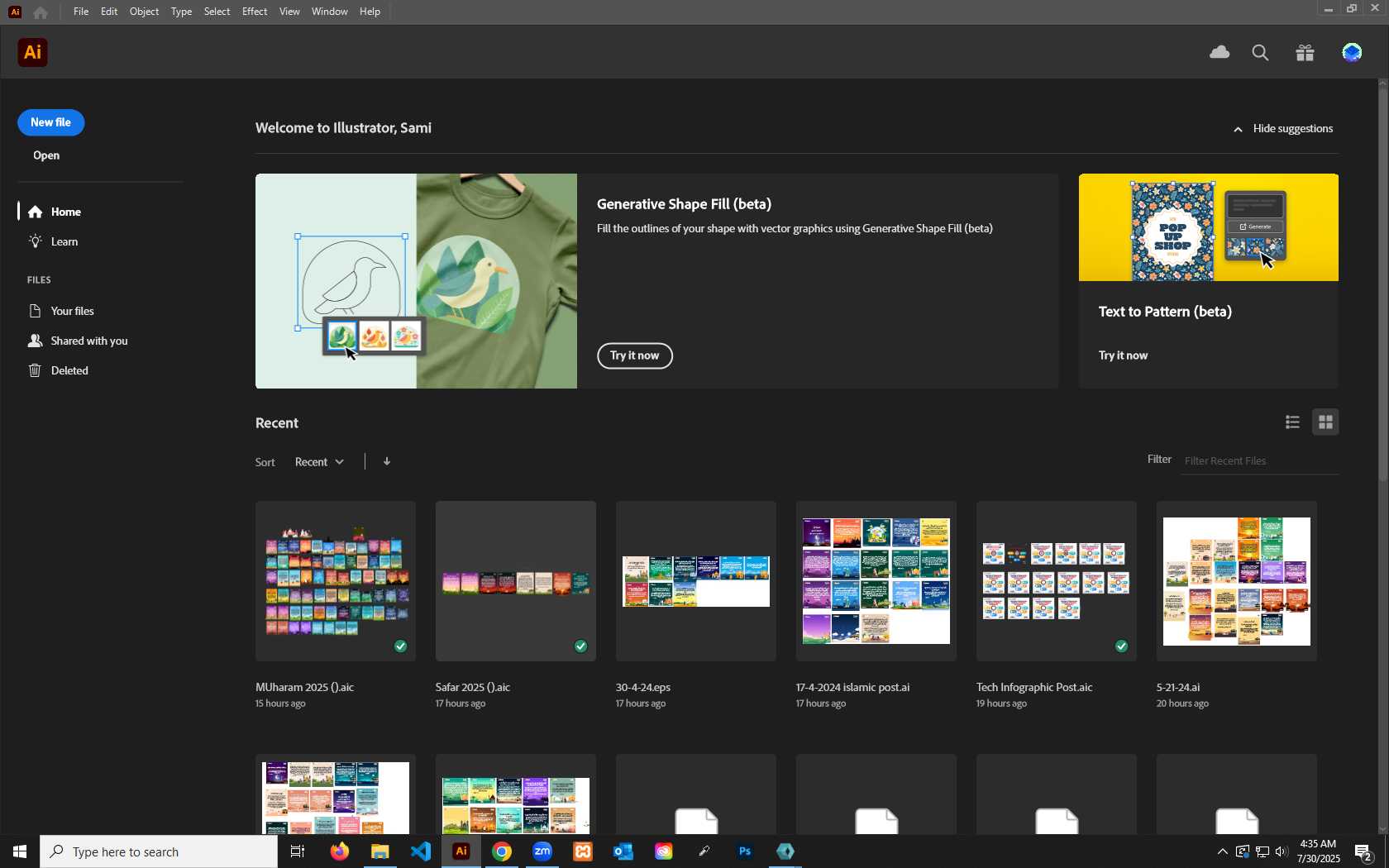
Task: Click Try it now for Text to Pattern
Action: point(1123,355)
